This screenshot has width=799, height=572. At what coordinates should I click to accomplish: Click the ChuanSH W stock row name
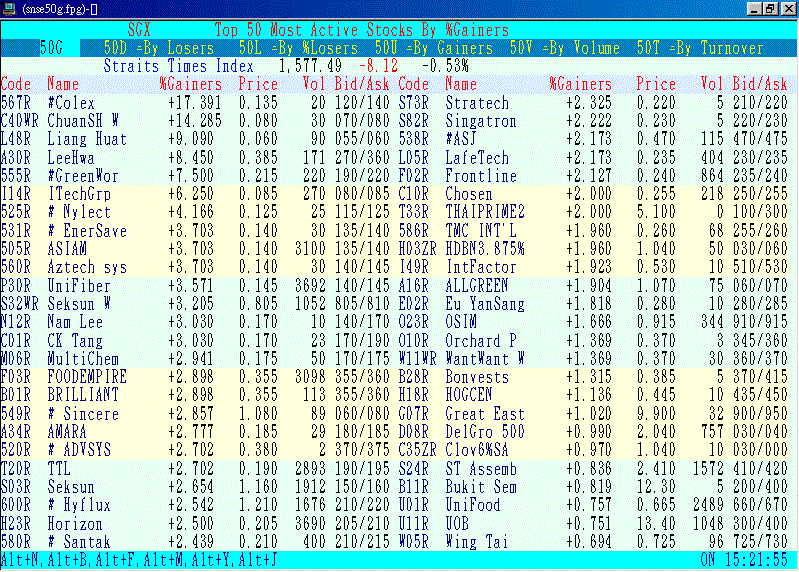[x=83, y=121]
